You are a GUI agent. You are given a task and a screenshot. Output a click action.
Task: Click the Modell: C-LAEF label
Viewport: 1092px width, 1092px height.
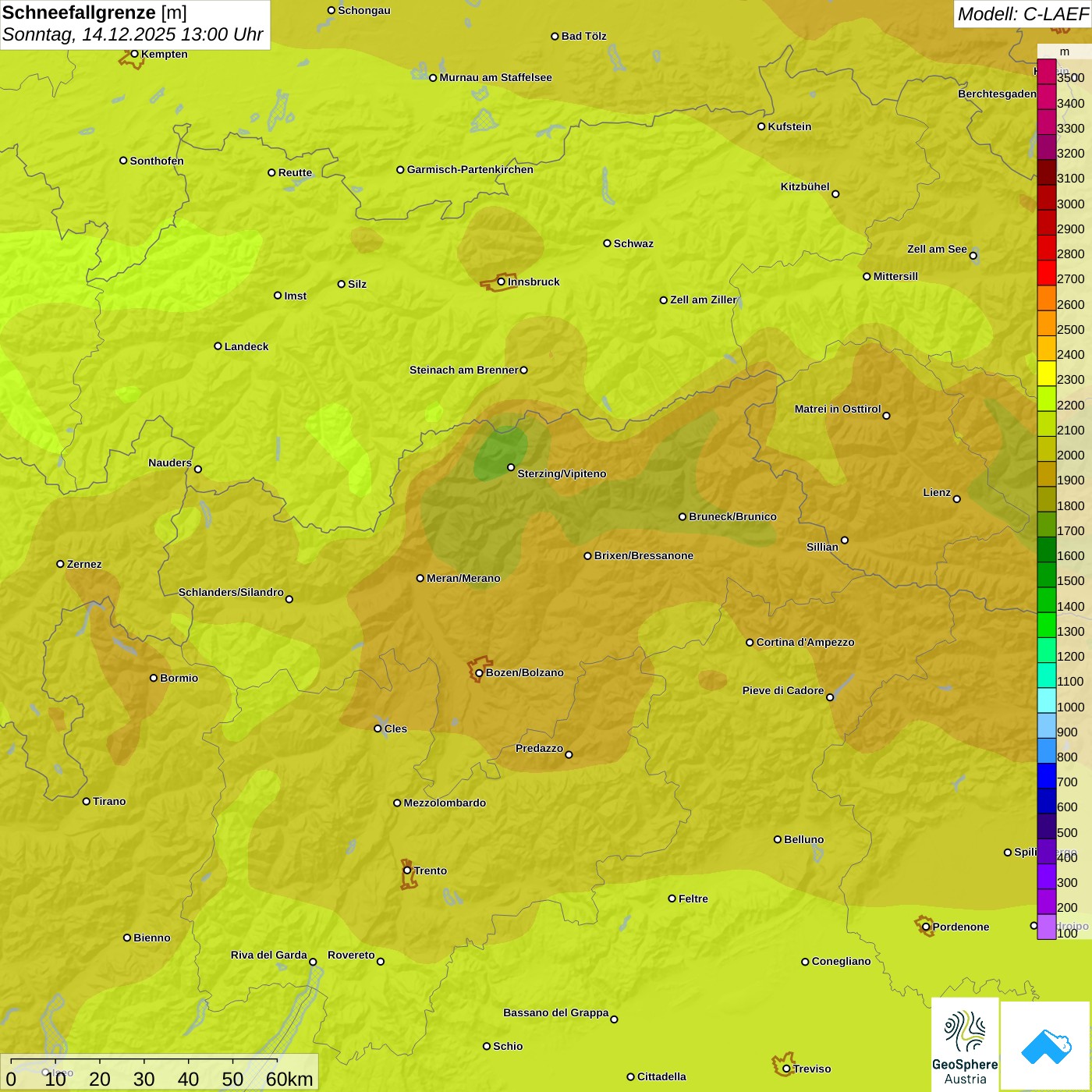coord(1023,14)
